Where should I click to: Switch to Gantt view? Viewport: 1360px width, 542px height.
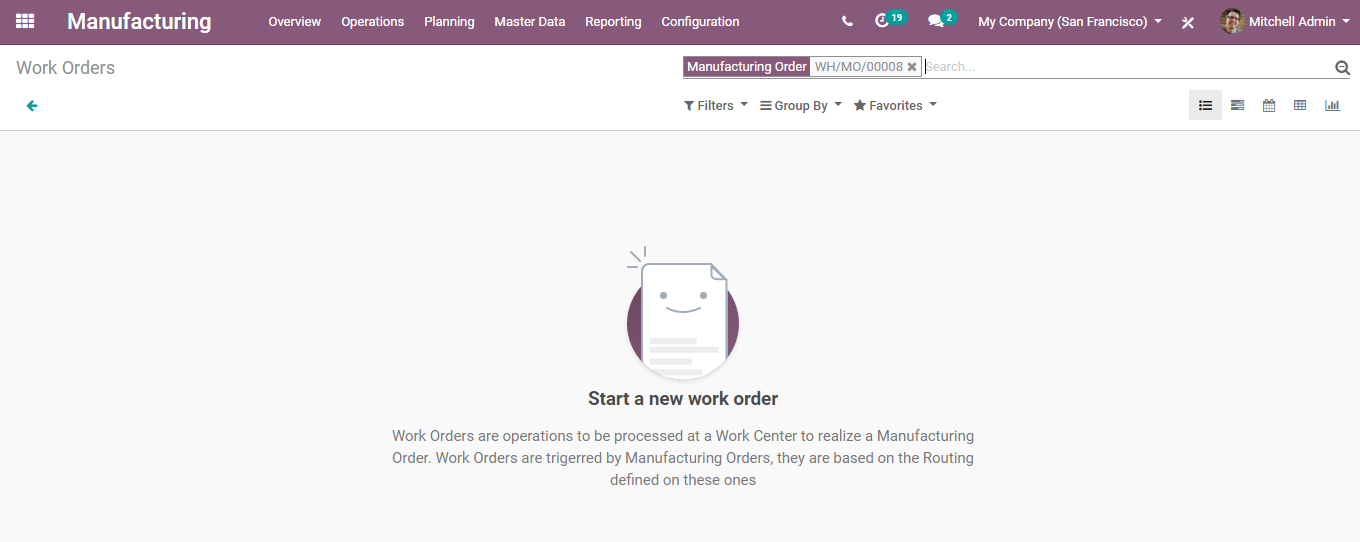tap(1237, 105)
